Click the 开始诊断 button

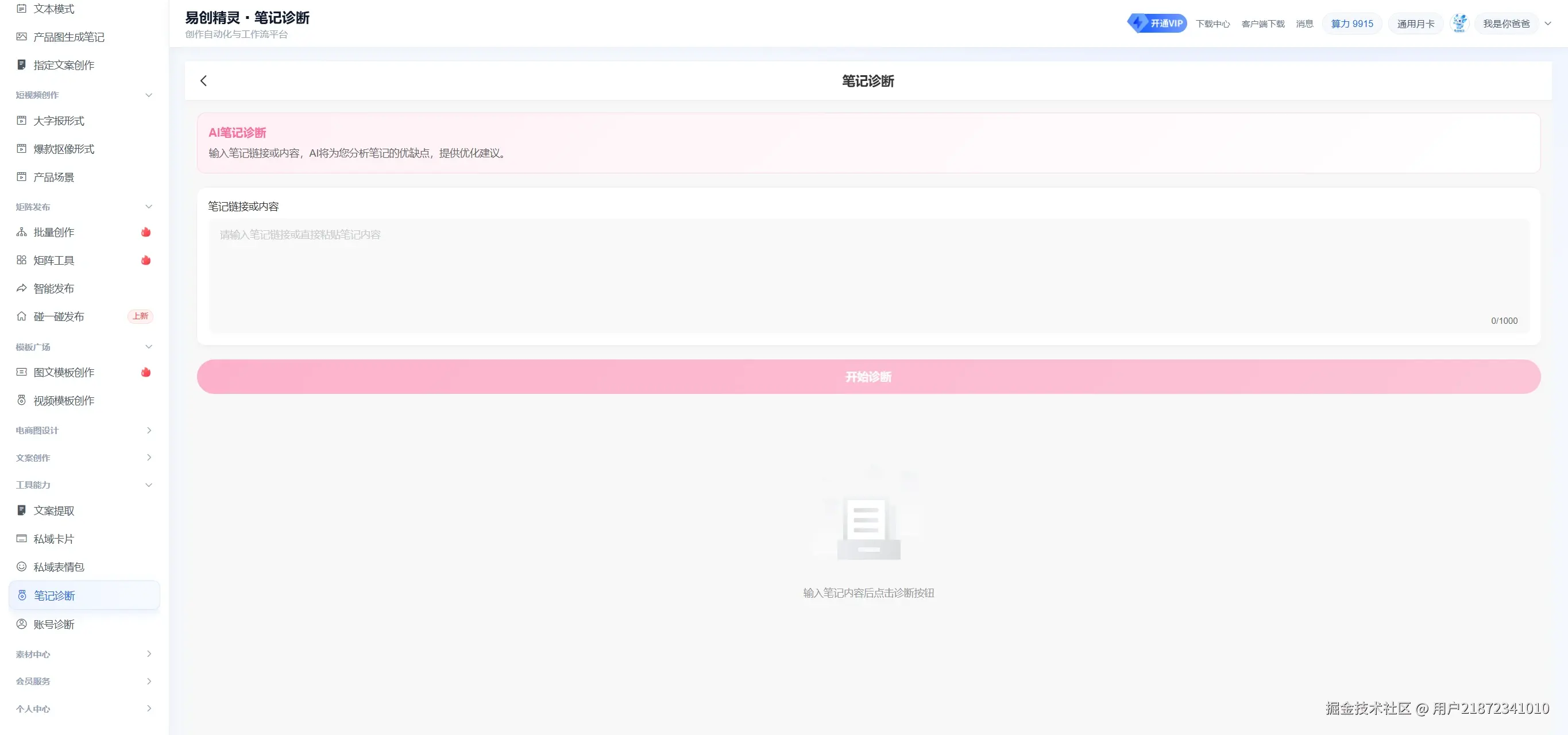(867, 377)
